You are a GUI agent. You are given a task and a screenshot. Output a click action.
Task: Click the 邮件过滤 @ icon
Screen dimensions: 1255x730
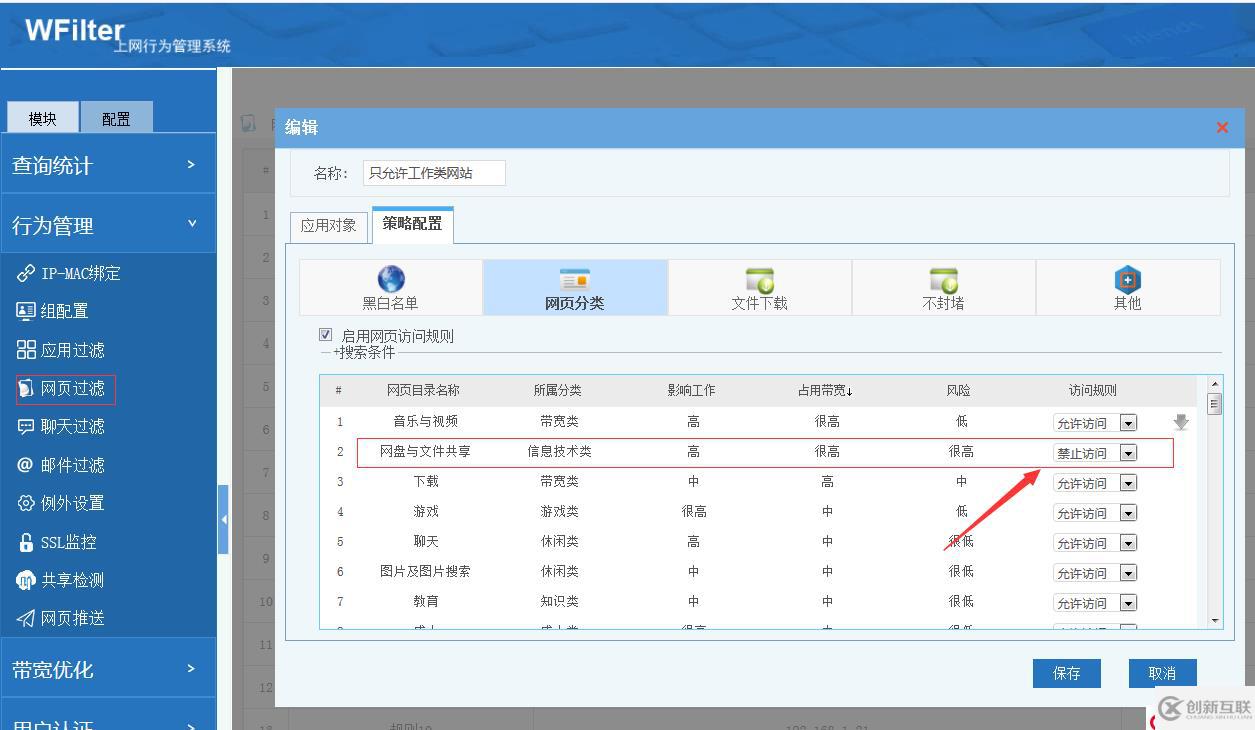point(26,465)
